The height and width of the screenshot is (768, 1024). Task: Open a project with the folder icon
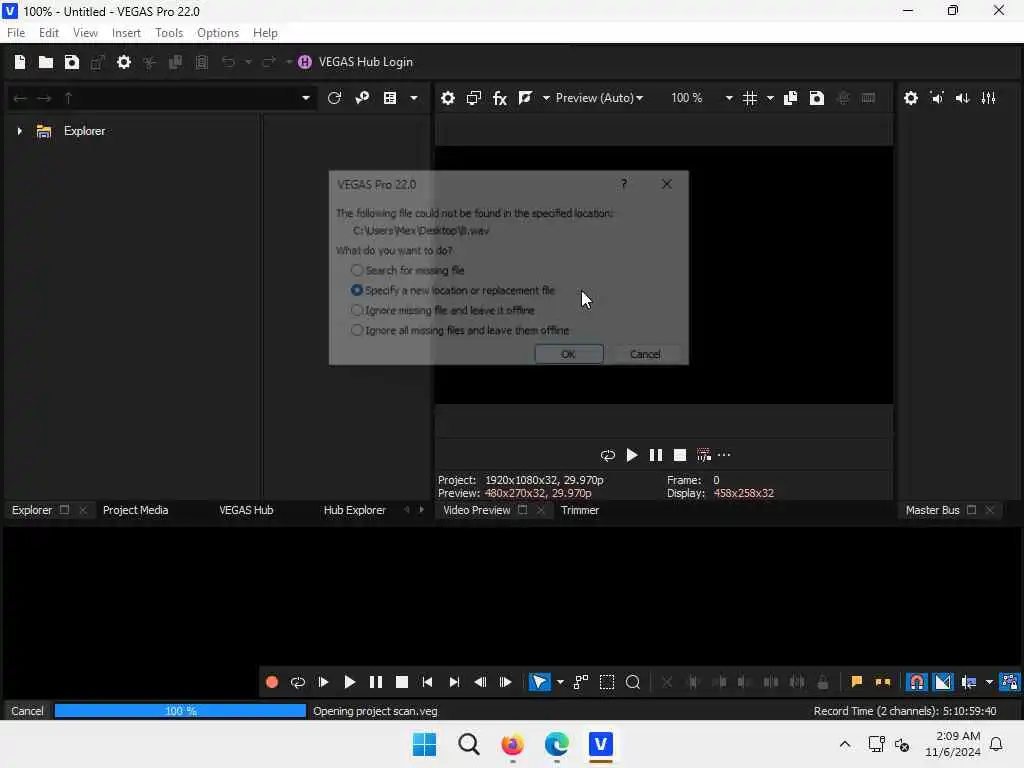(46, 62)
